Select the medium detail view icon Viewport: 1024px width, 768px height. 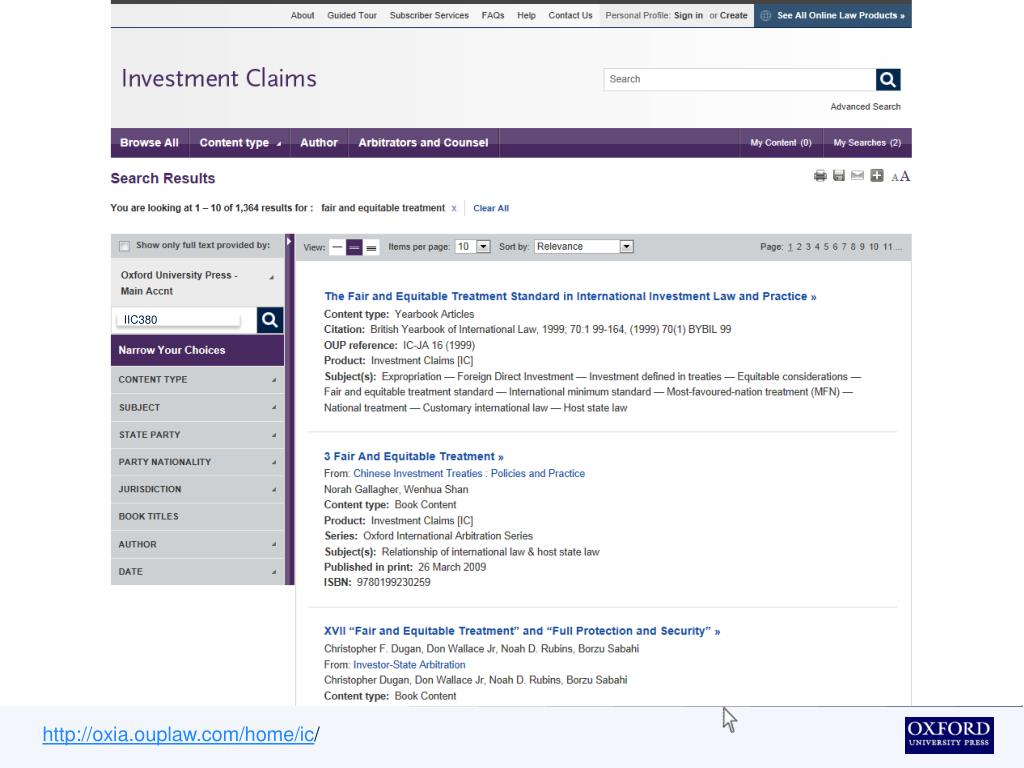point(354,247)
